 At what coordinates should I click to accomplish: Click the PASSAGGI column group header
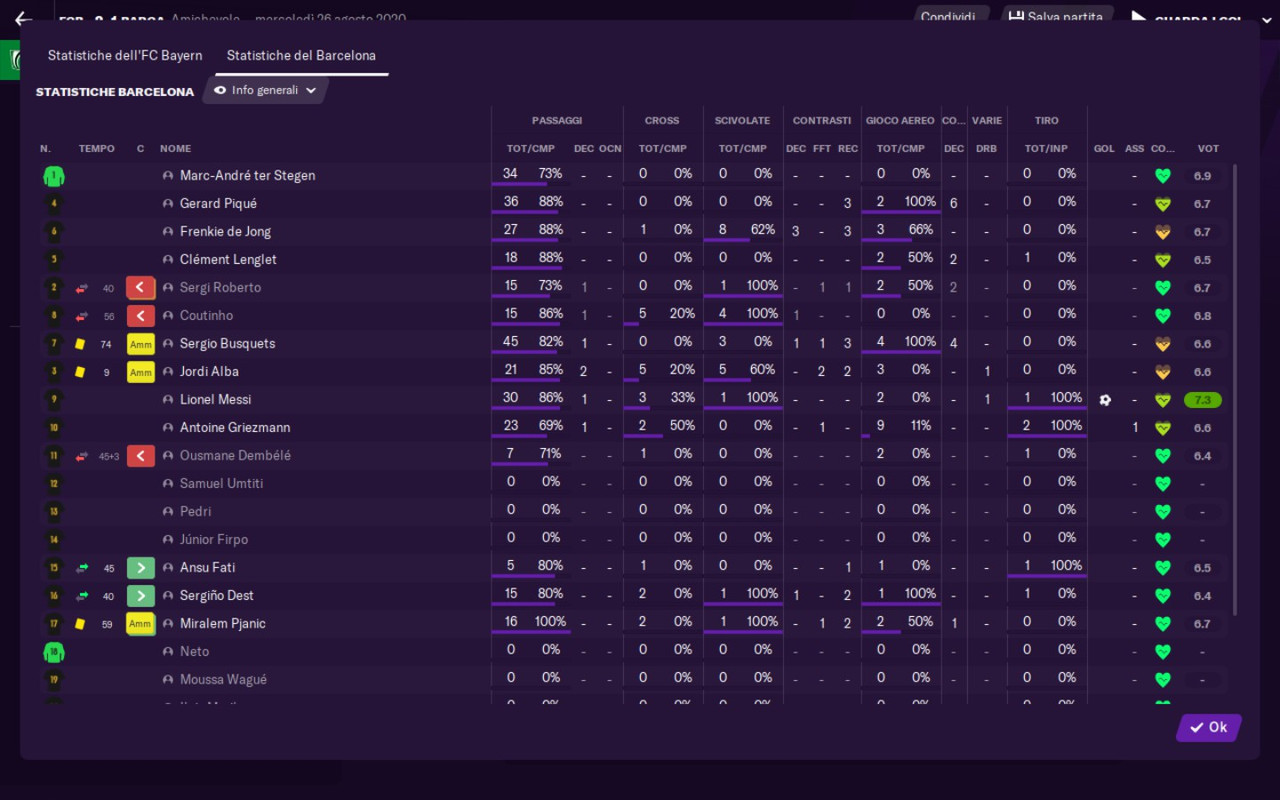coord(557,121)
